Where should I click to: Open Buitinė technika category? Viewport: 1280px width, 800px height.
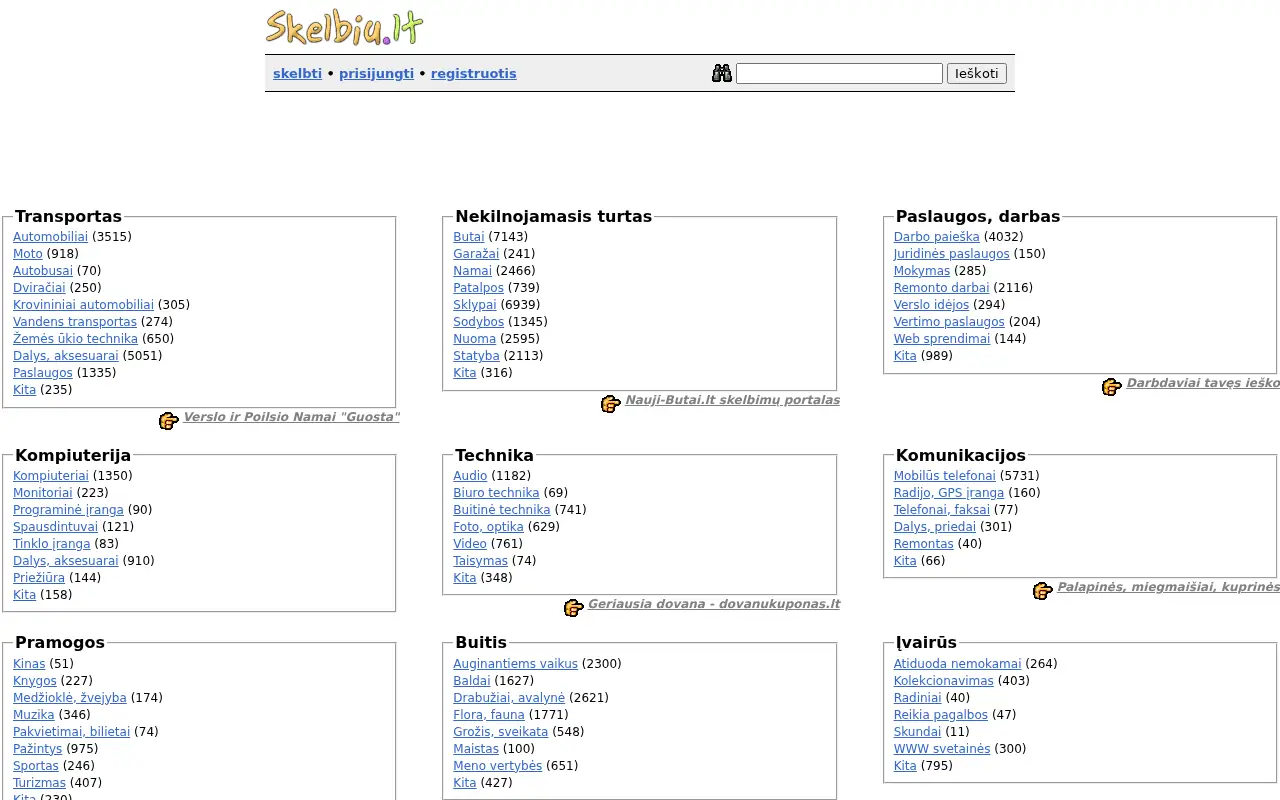click(502, 510)
